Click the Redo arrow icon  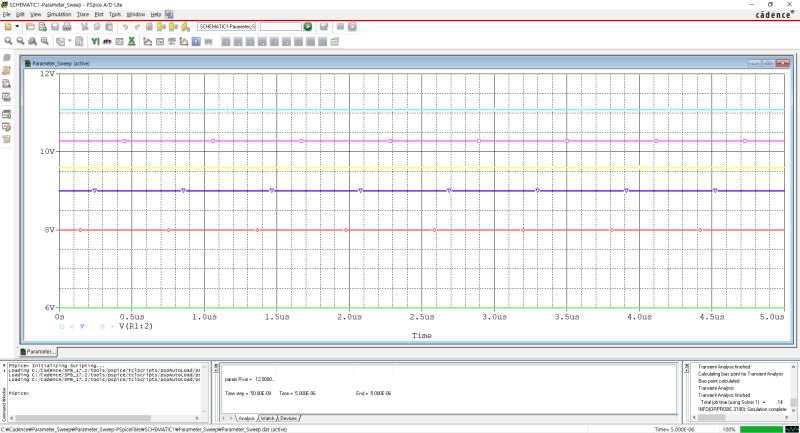point(137,27)
